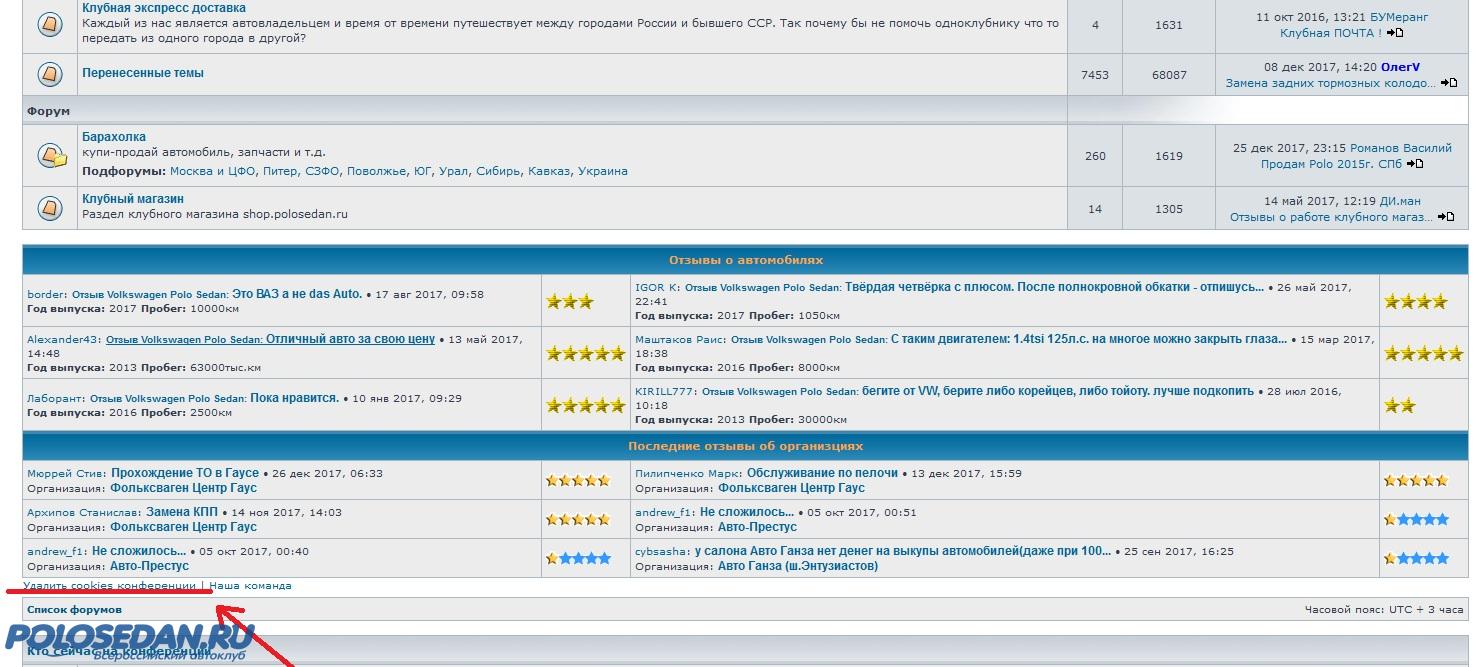Image resolution: width=1474 pixels, height=667 pixels.
Task: Go to 'Список форумов' breadcrumb
Action: point(74,609)
